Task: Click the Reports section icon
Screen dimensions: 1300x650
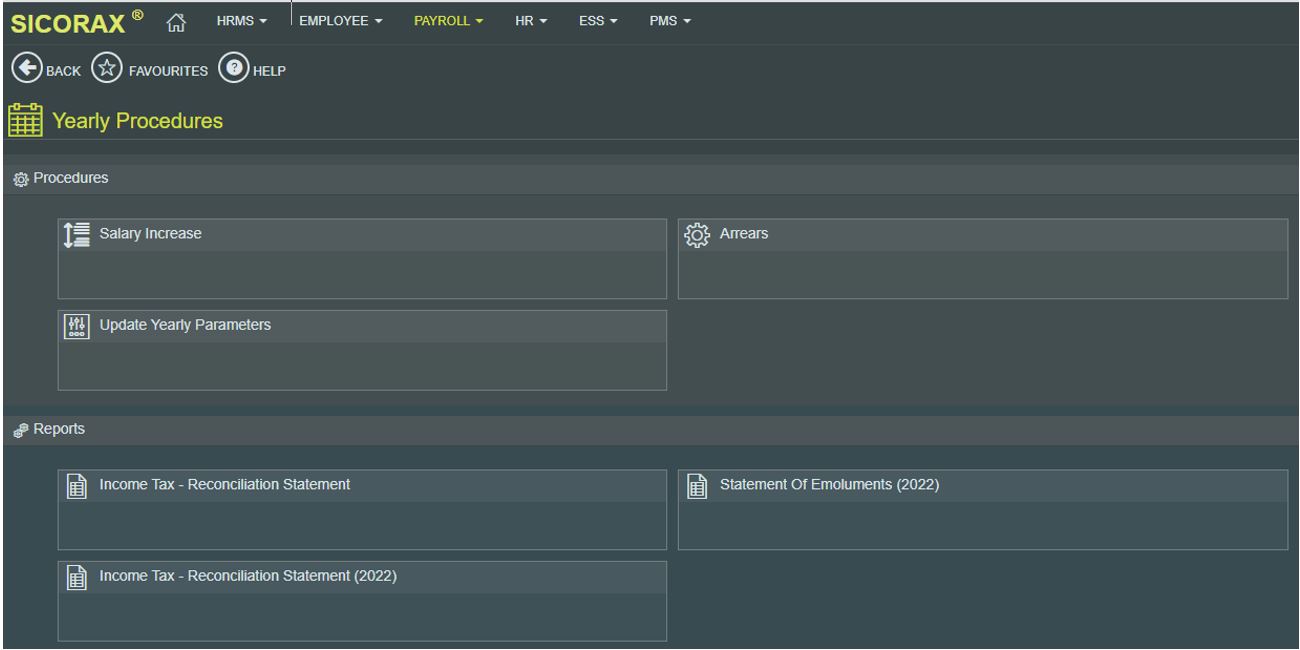Action: 20,430
